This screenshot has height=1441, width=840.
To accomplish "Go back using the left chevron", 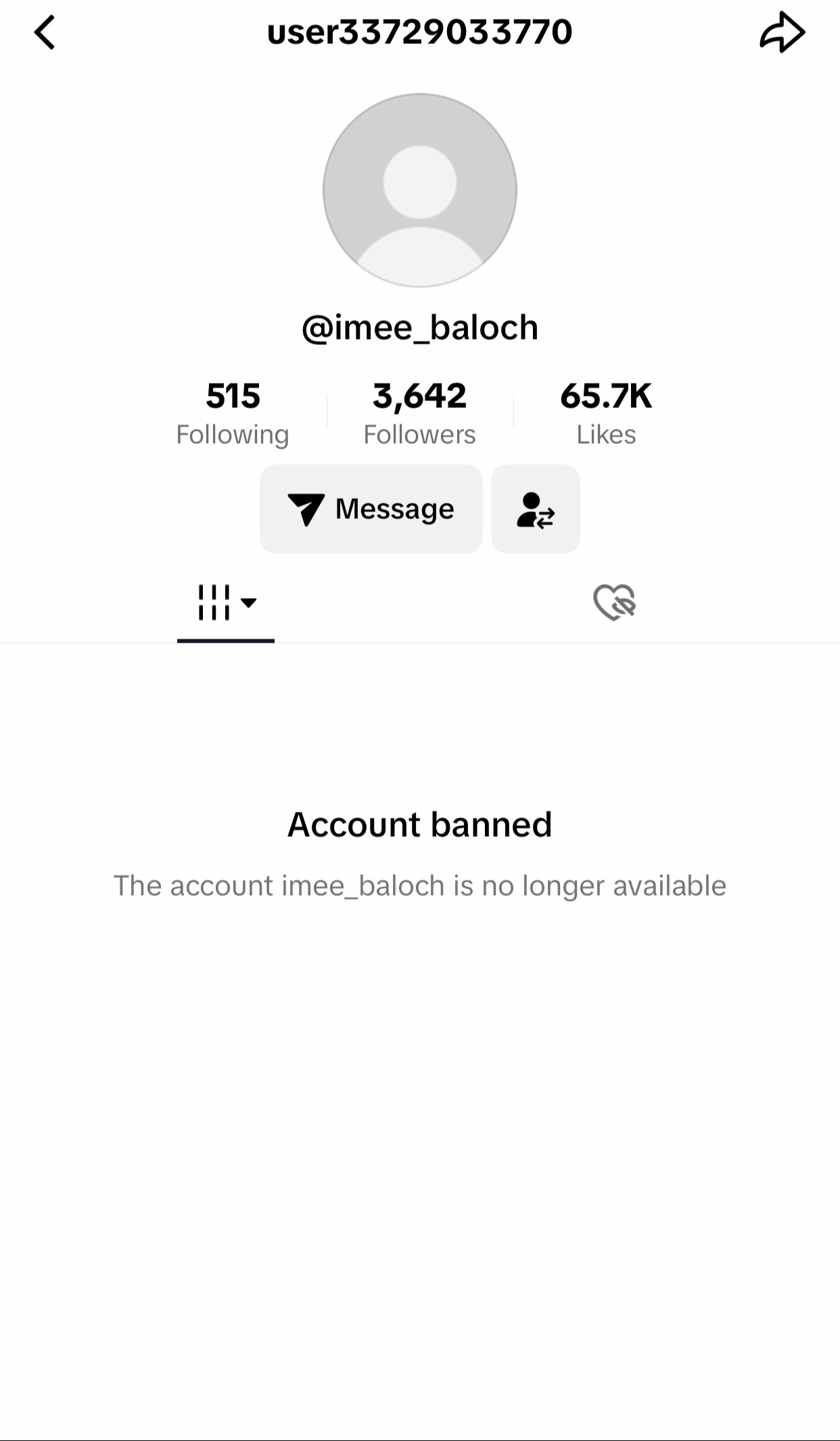I will 45,32.
